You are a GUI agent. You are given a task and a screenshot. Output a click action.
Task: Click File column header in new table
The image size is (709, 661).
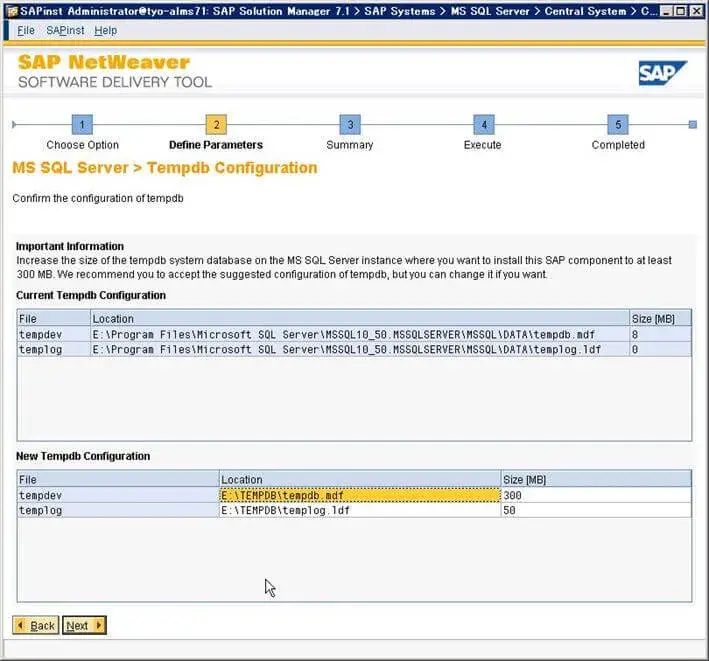click(118, 479)
